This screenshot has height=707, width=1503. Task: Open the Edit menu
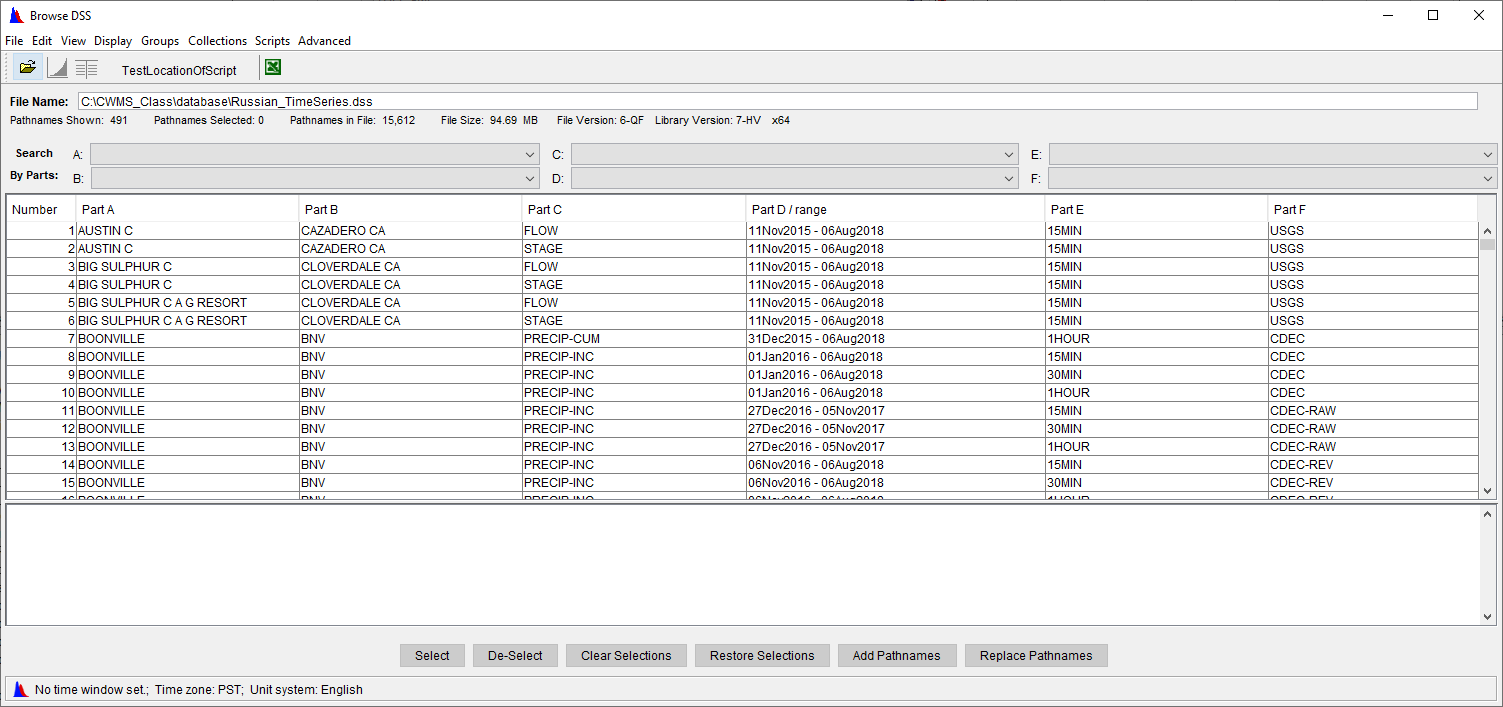(42, 41)
